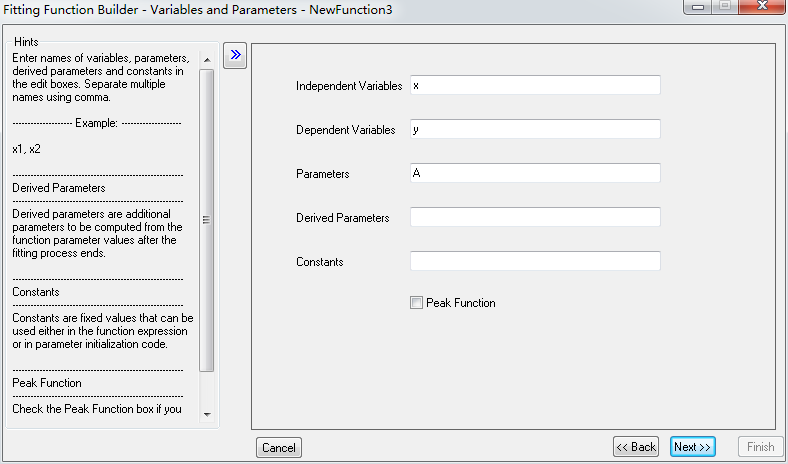
Task: Click the Peak Function label text
Action: pos(460,303)
